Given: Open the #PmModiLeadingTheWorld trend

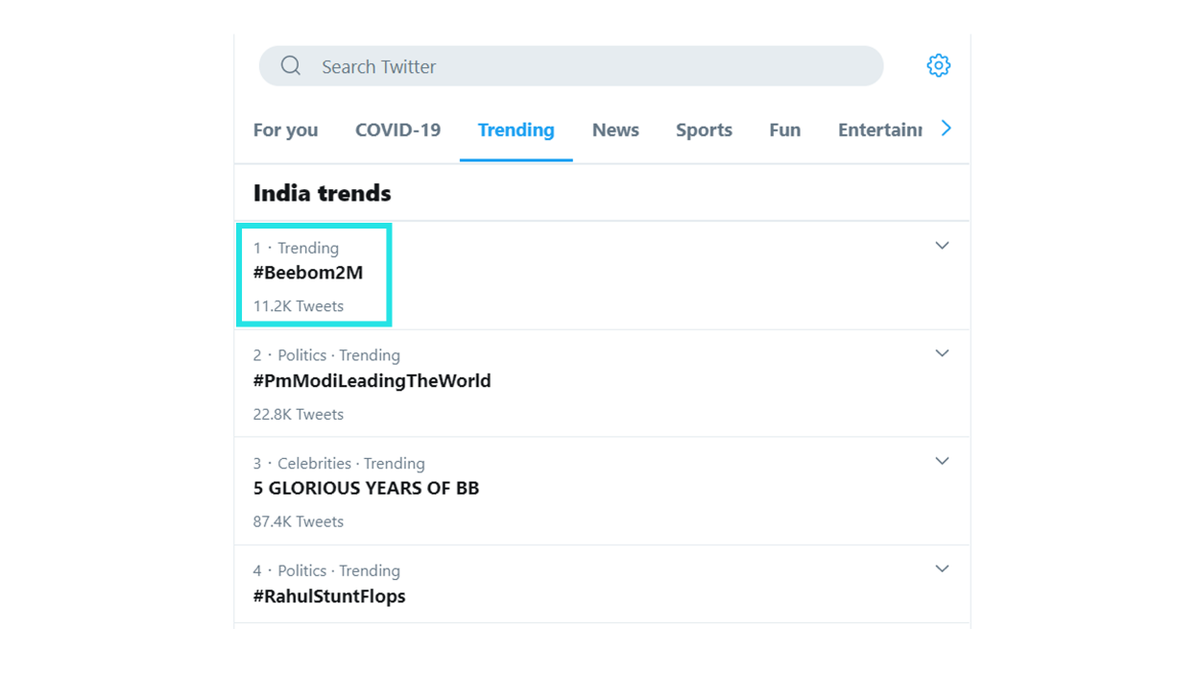Looking at the screenshot, I should [x=372, y=381].
